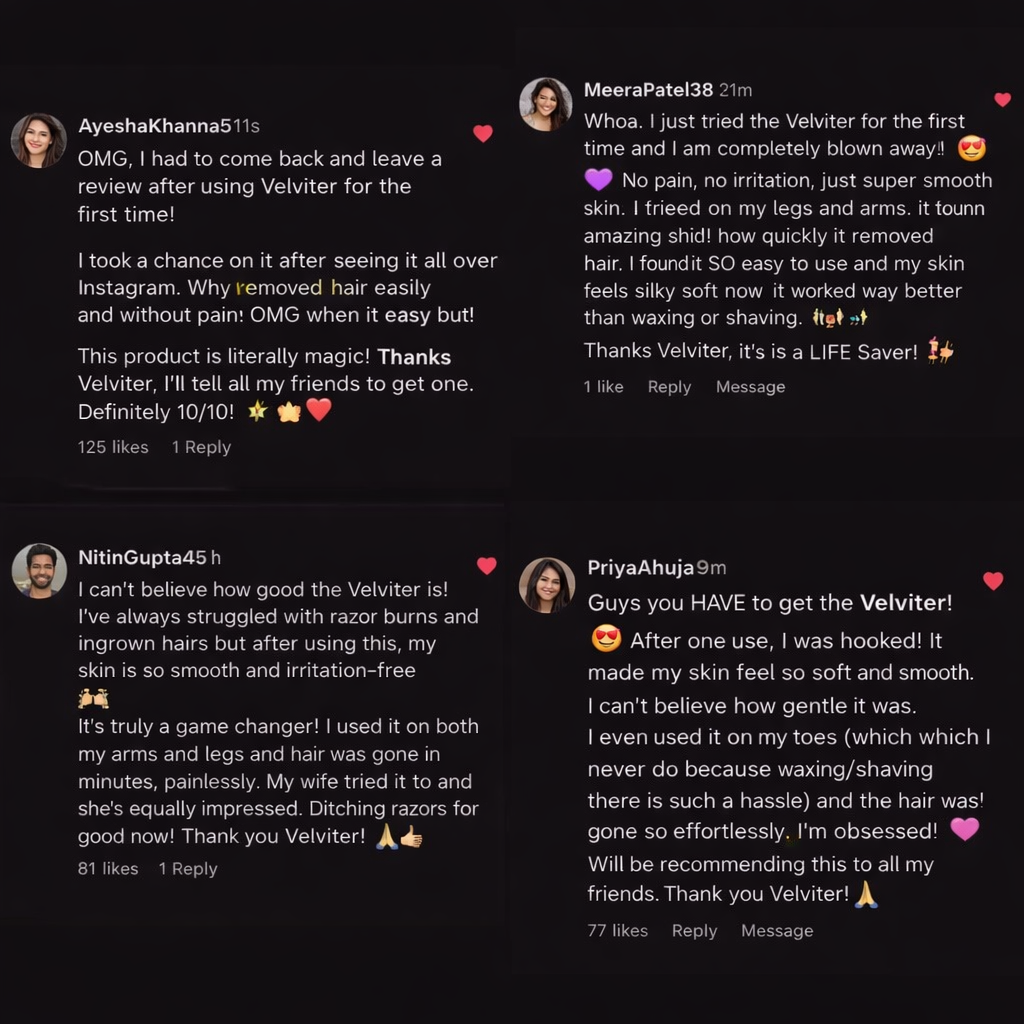Like NitinGupta45's comment using the heart icon

click(x=487, y=566)
